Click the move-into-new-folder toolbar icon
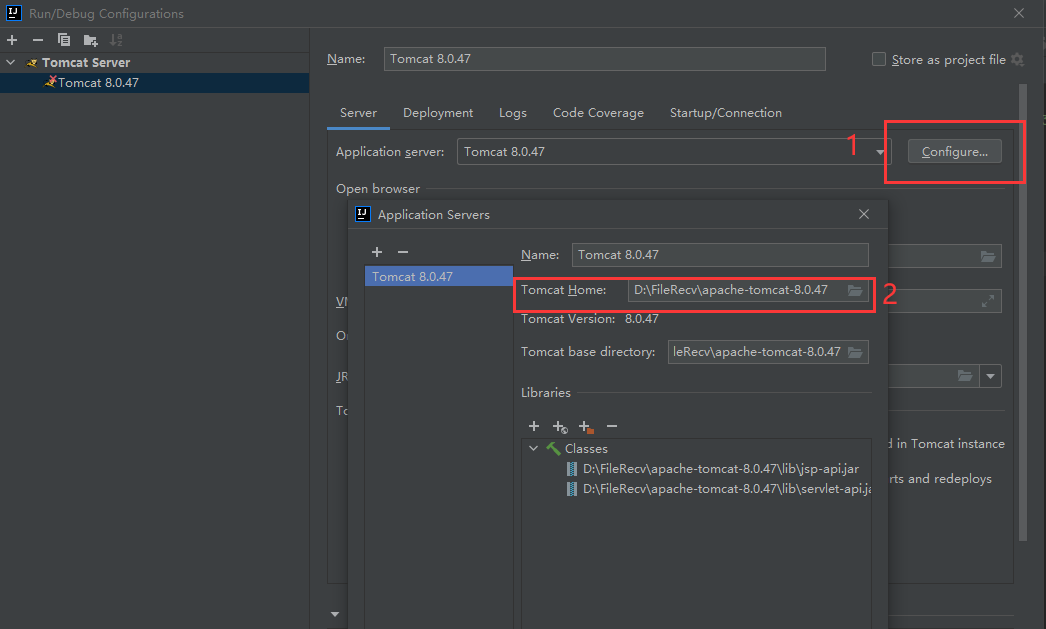 click(91, 41)
